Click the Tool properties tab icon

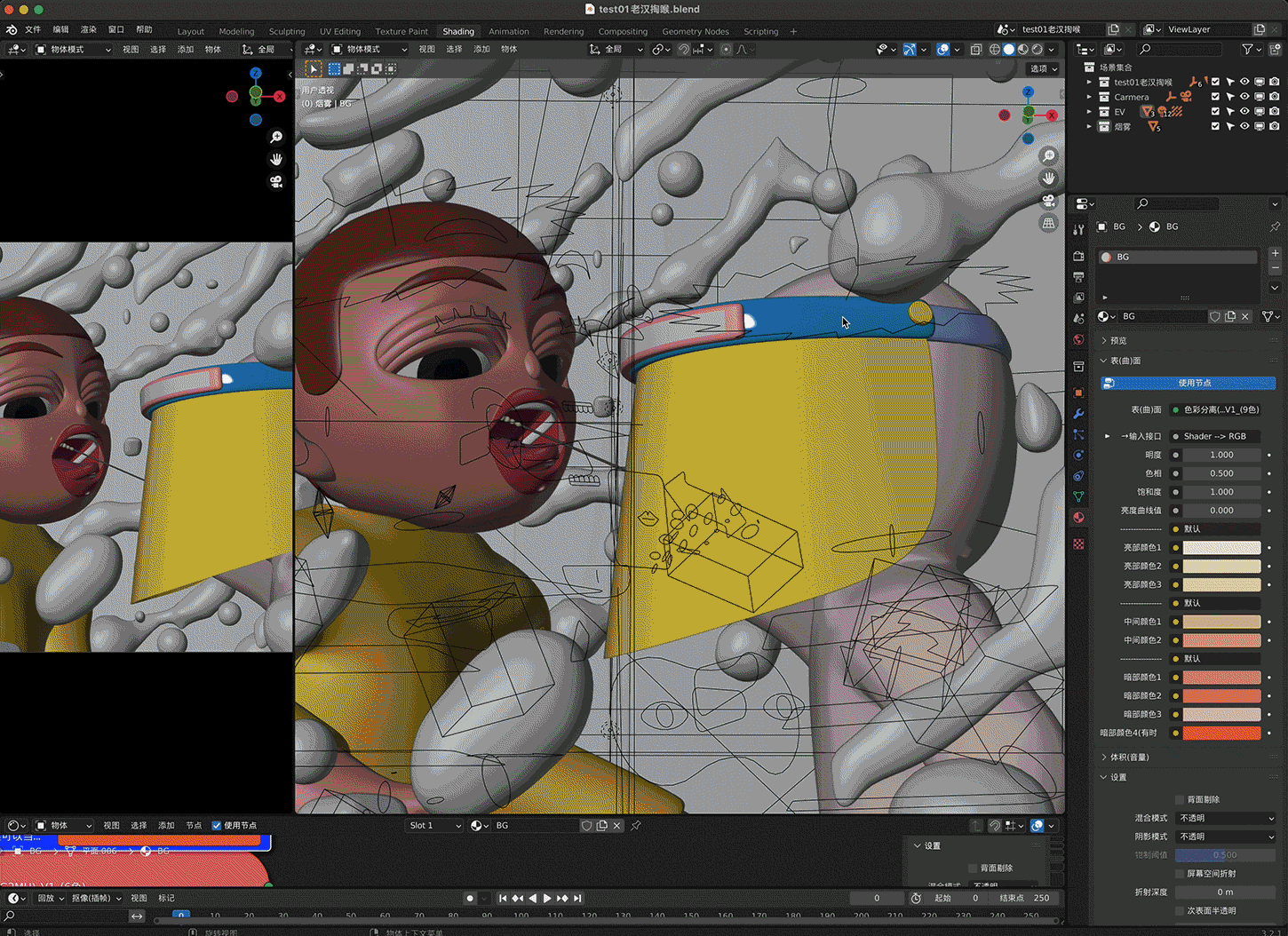tap(1078, 229)
